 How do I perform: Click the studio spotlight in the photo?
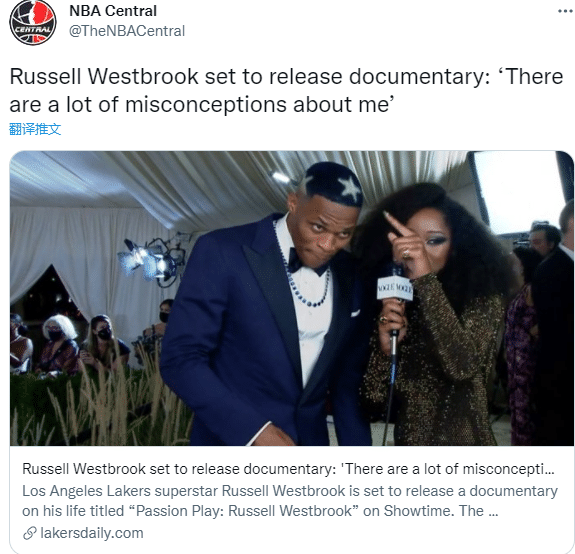(149, 261)
